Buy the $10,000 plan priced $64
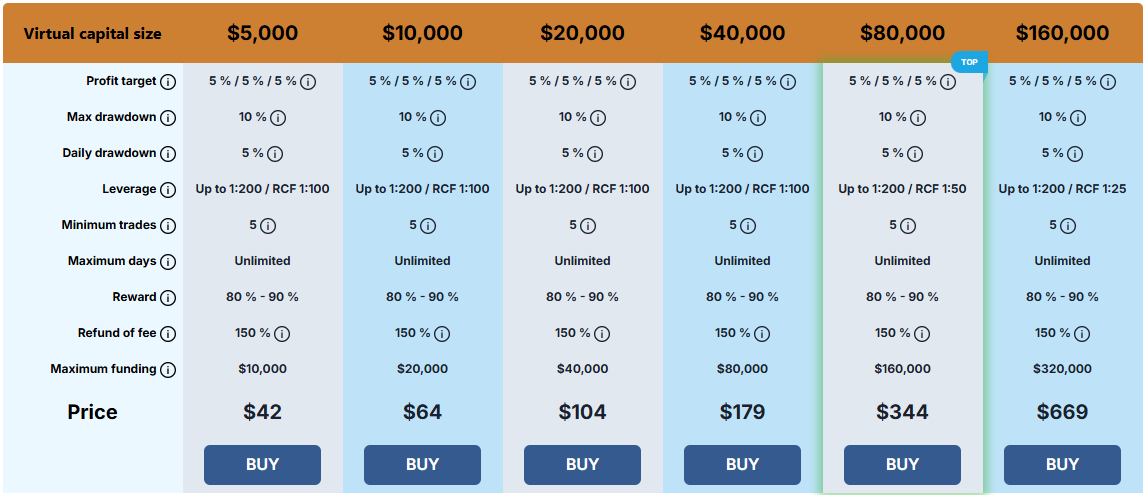Viewport: 1146px width, 495px height. pyautogui.click(x=422, y=464)
